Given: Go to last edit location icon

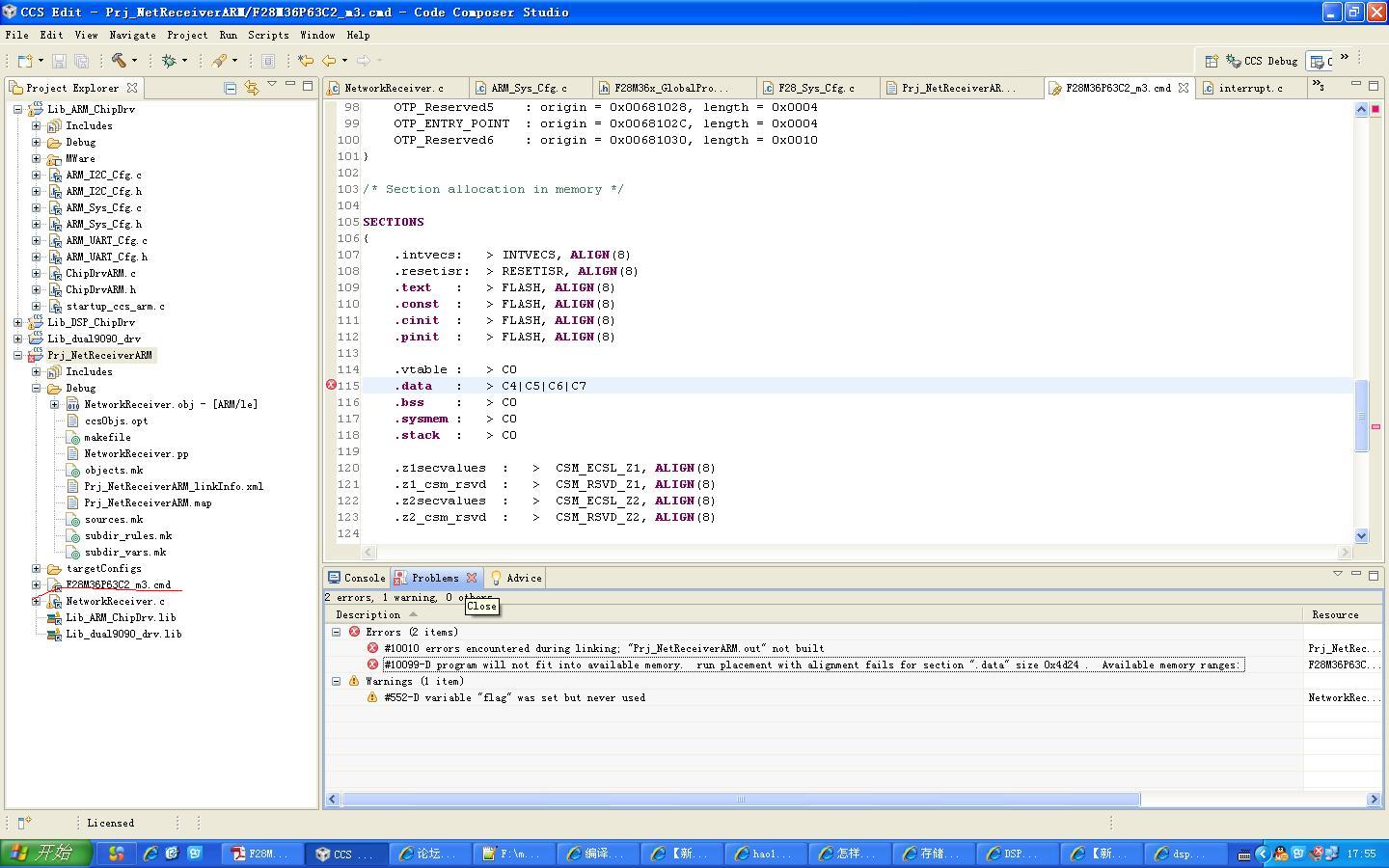Looking at the screenshot, I should click(x=306, y=61).
